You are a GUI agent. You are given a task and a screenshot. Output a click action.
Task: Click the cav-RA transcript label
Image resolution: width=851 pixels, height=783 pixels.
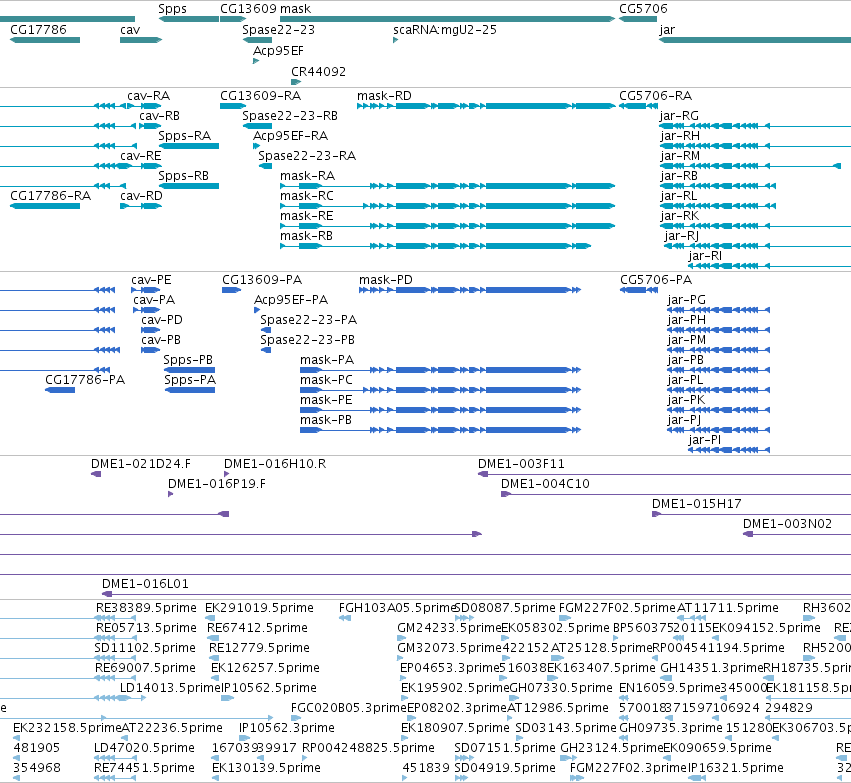coord(148,96)
